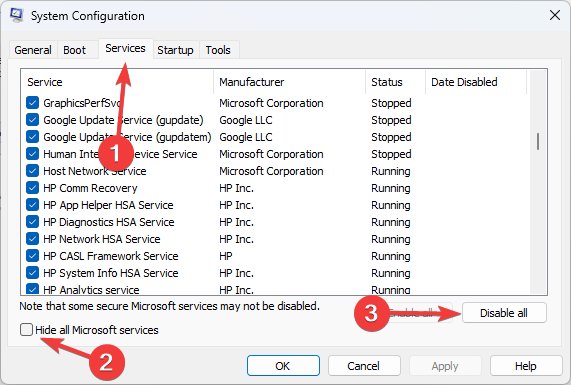Open the Boot tab
Image resolution: width=571 pixels, height=385 pixels.
coord(75,50)
